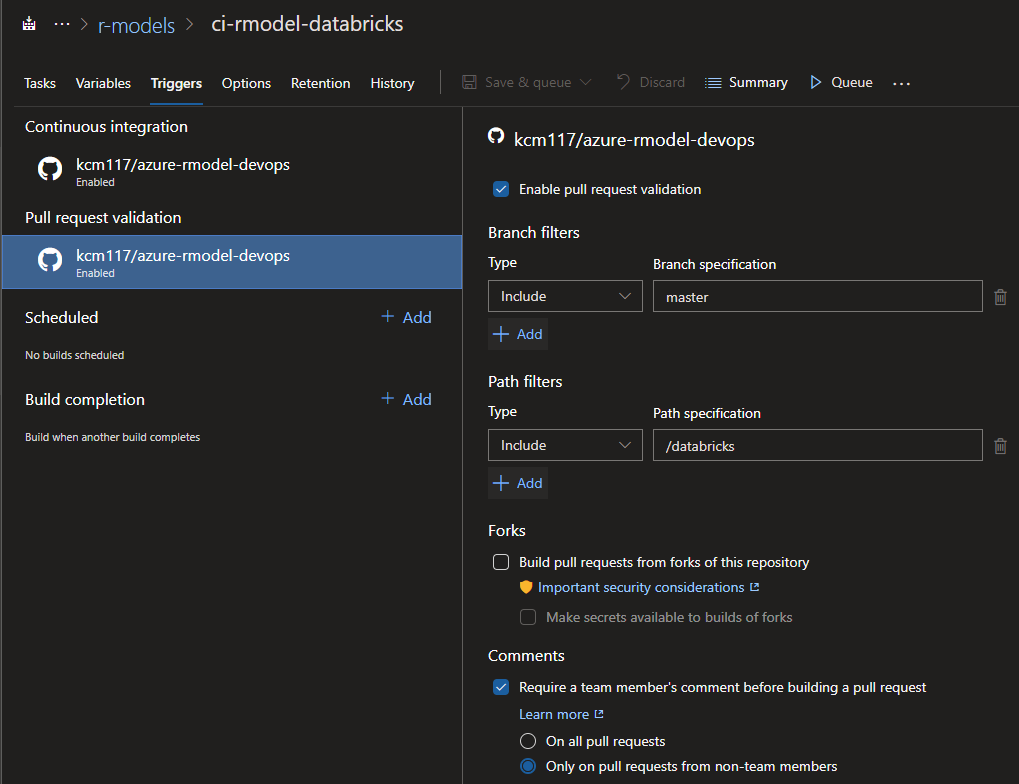Toggle Require a team member's comment checkbox
The width and height of the screenshot is (1019, 784).
pyautogui.click(x=501, y=687)
